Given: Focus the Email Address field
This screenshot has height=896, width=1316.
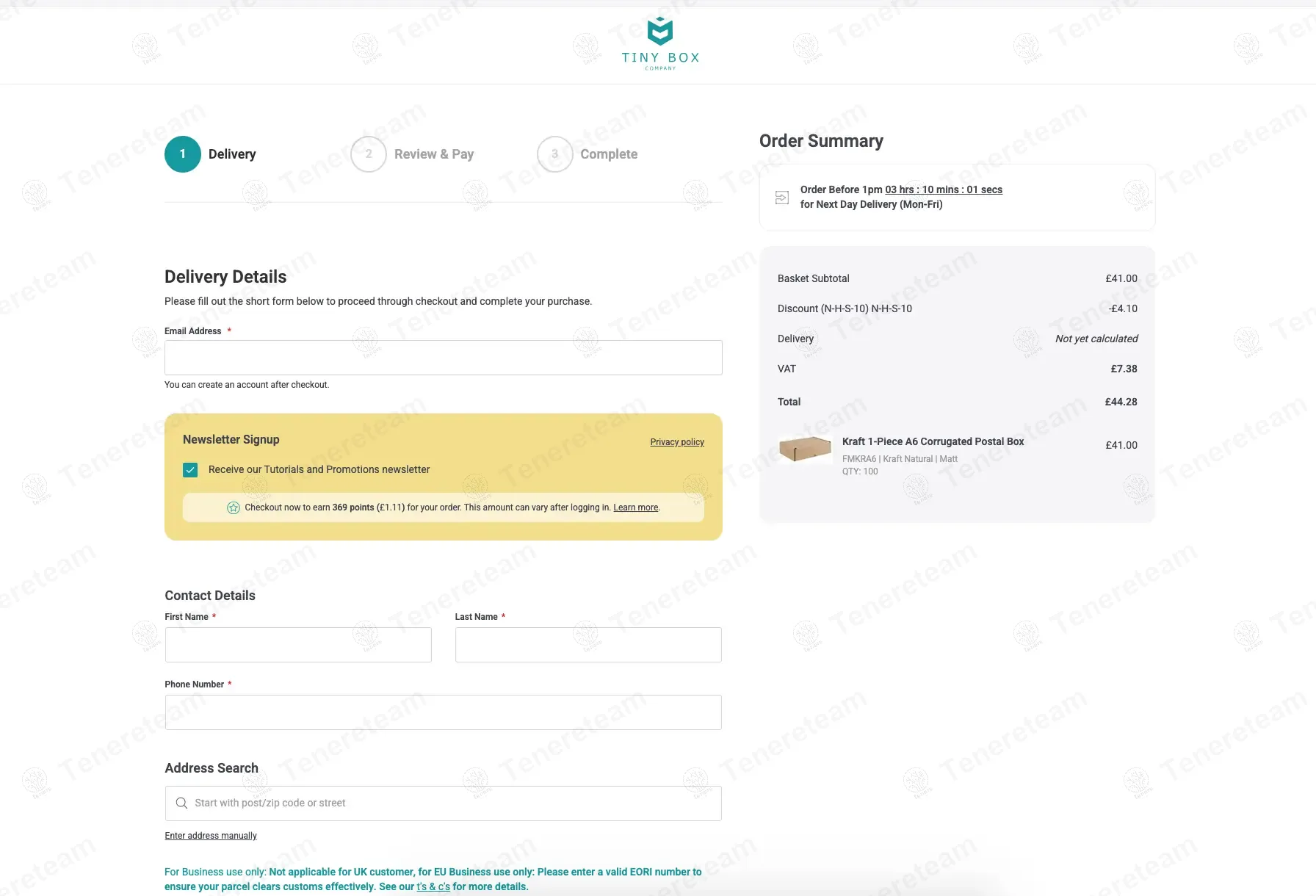Looking at the screenshot, I should [x=444, y=358].
